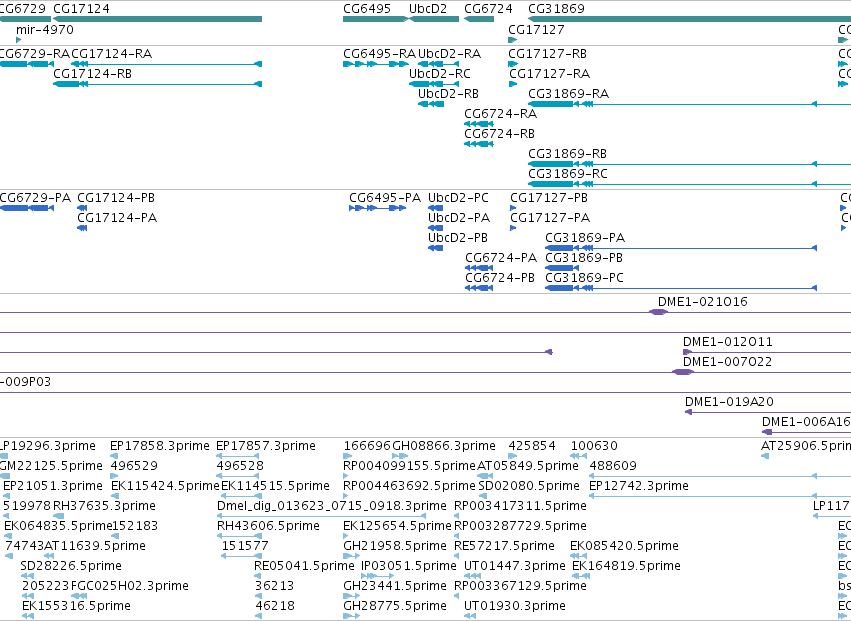The height and width of the screenshot is (621, 851).
Task: Click the CG6495-PA protein label
Action: point(385,198)
